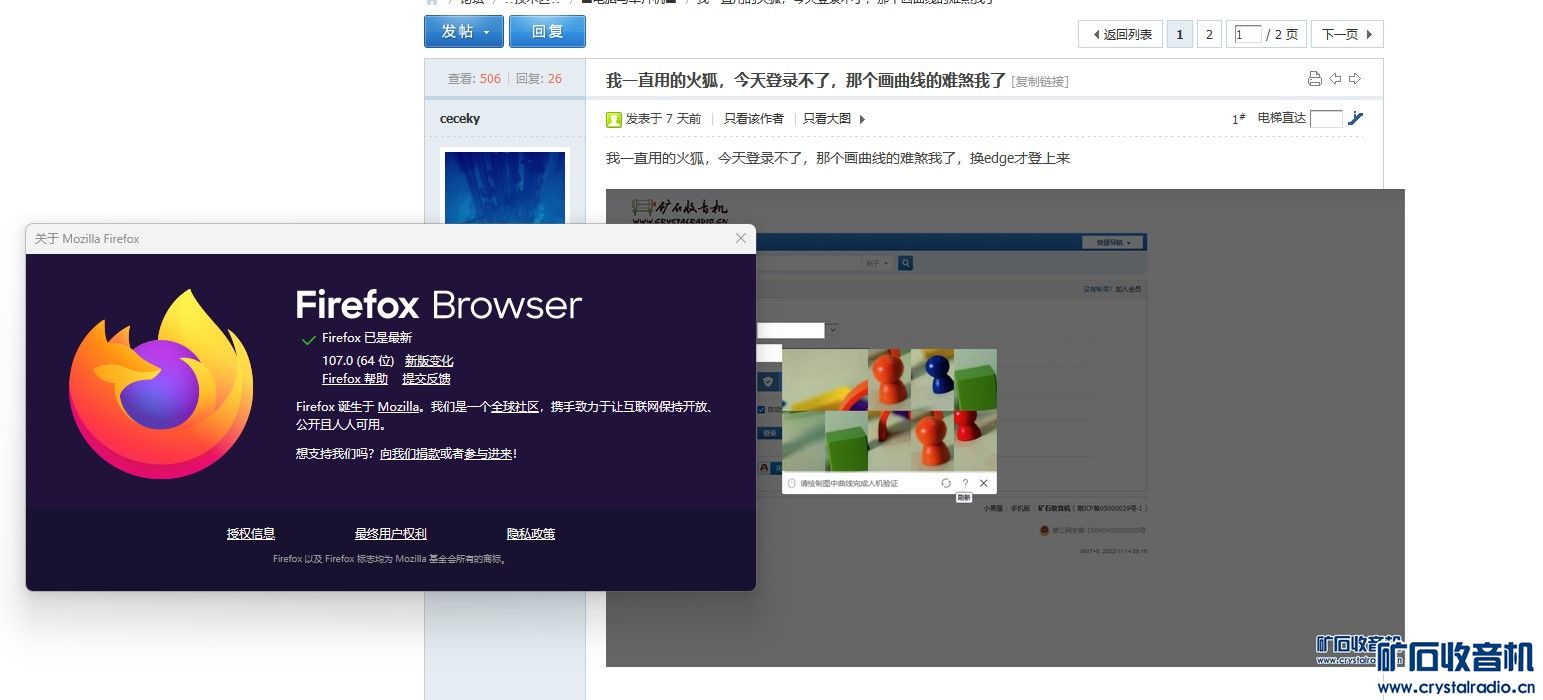Open the embedded login screenshot in the post

pyautogui.click(x=1005, y=427)
